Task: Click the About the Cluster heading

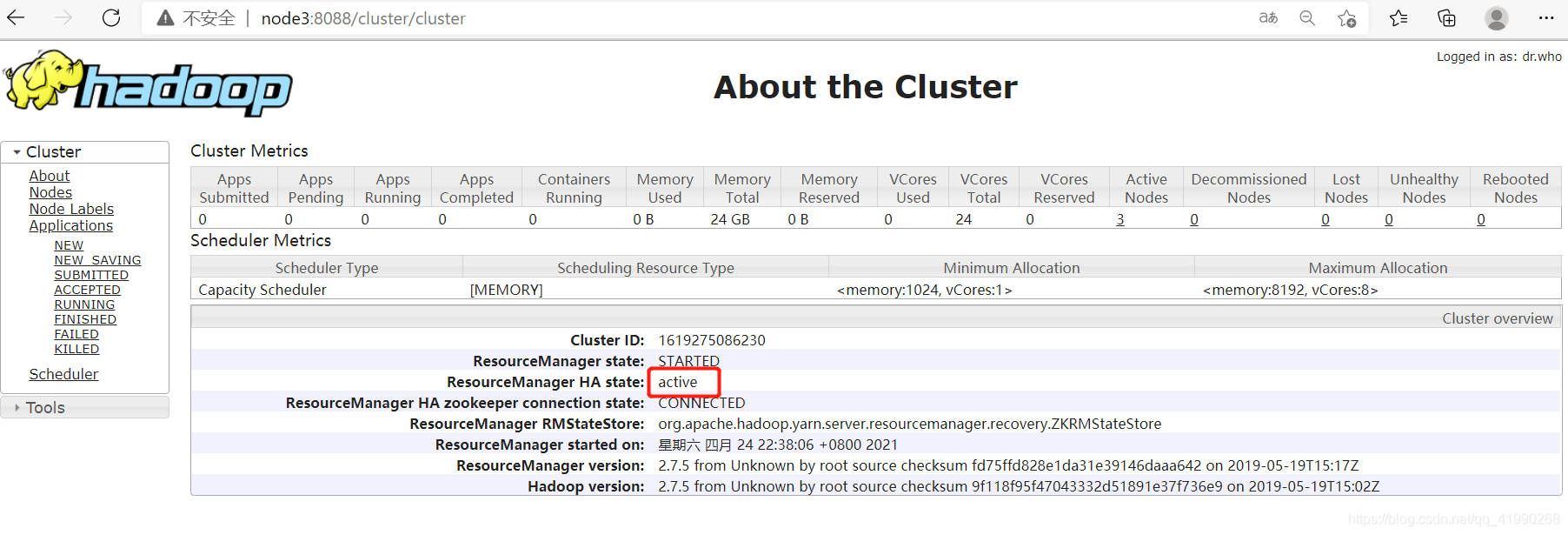Action: click(866, 87)
